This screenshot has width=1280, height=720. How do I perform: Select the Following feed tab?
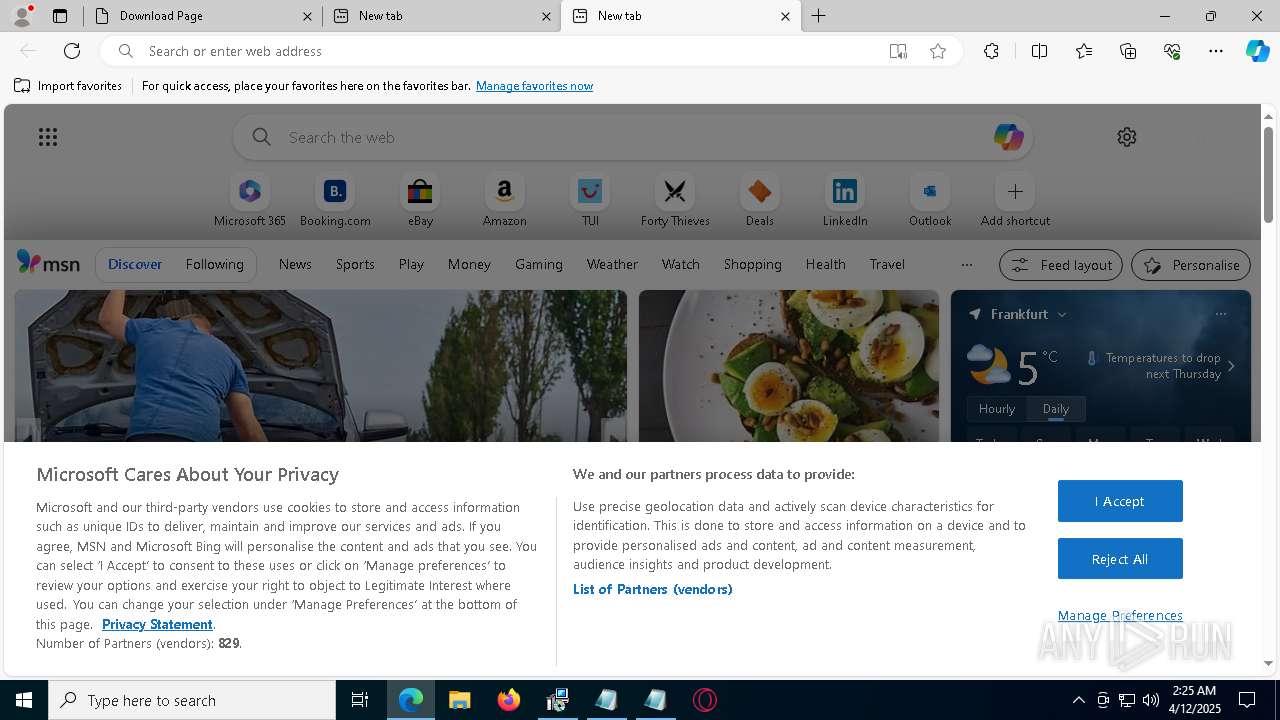tap(214, 264)
